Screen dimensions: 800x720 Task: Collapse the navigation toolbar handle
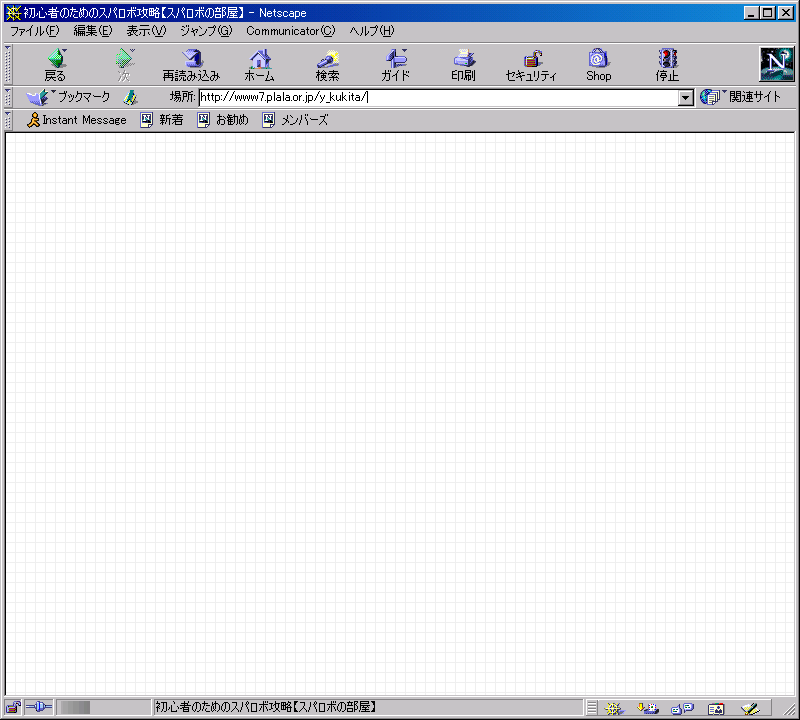click(x=8, y=64)
